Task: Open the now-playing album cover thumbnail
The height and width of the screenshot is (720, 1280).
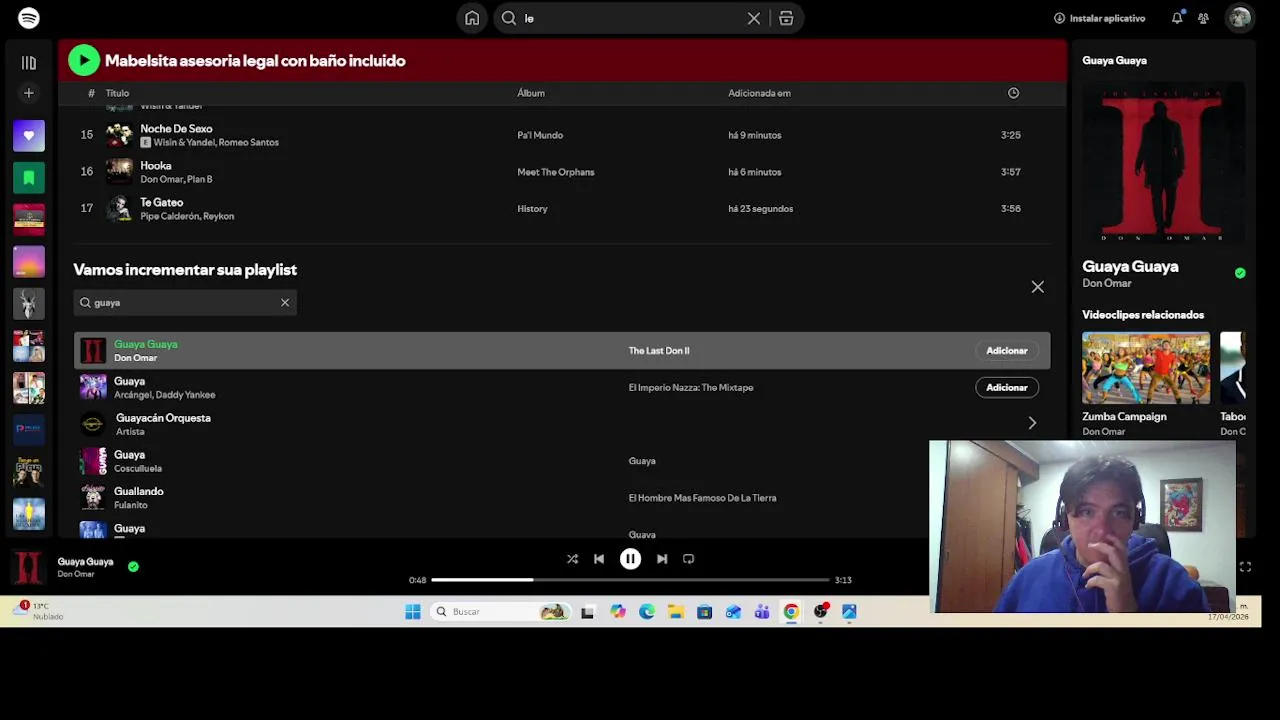Action: click(28, 567)
